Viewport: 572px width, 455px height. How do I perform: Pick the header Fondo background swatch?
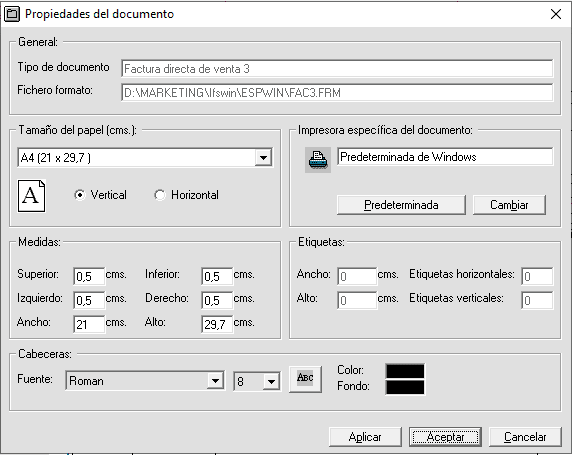coord(405,387)
